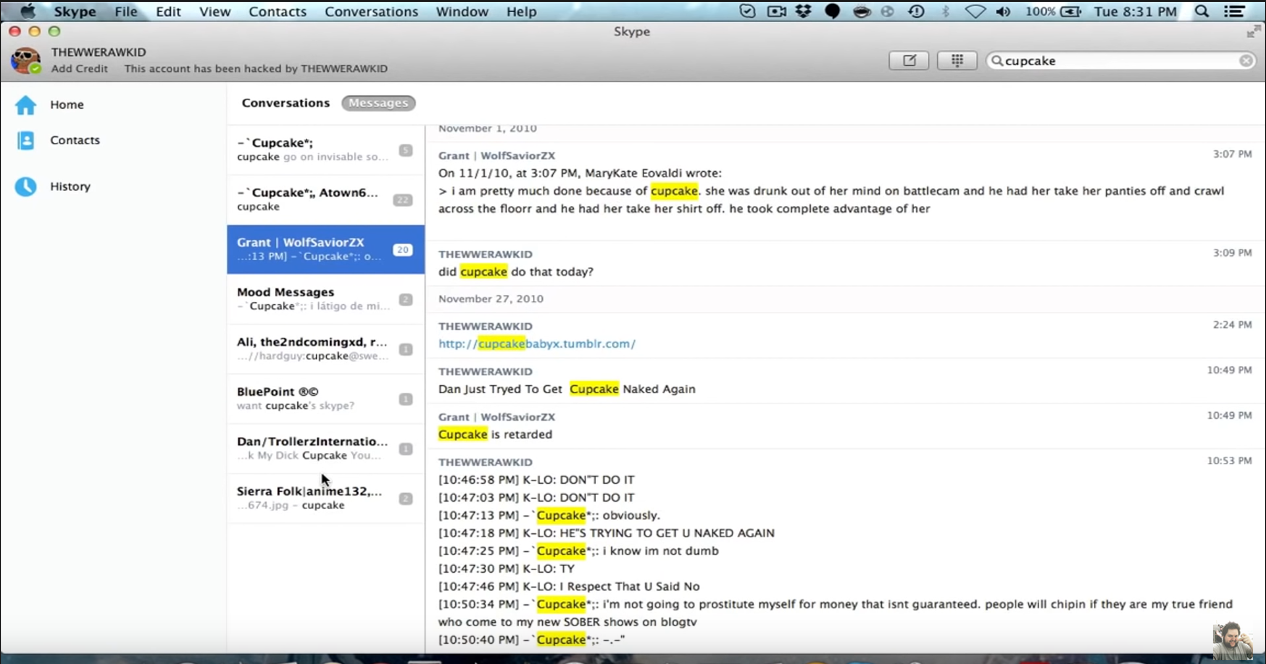Open the File menu

point(126,12)
